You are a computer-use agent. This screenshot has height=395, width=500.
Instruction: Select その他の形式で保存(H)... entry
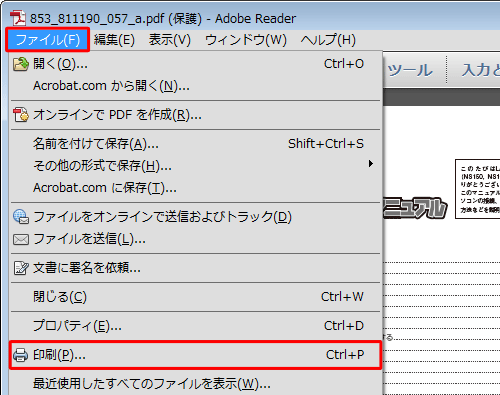(x=195, y=166)
